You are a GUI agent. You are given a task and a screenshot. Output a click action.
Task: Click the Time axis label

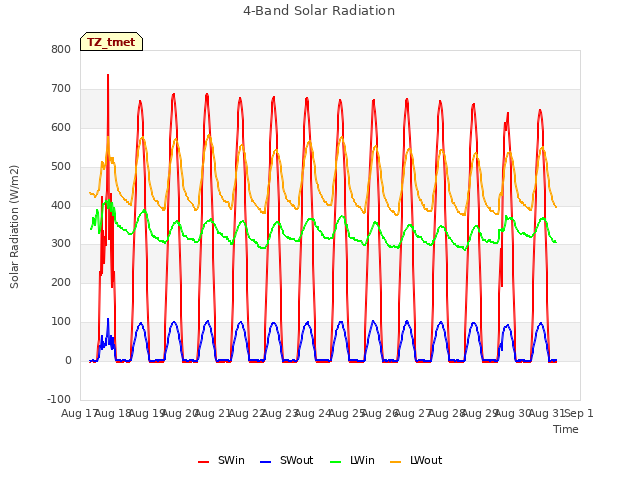click(x=566, y=429)
